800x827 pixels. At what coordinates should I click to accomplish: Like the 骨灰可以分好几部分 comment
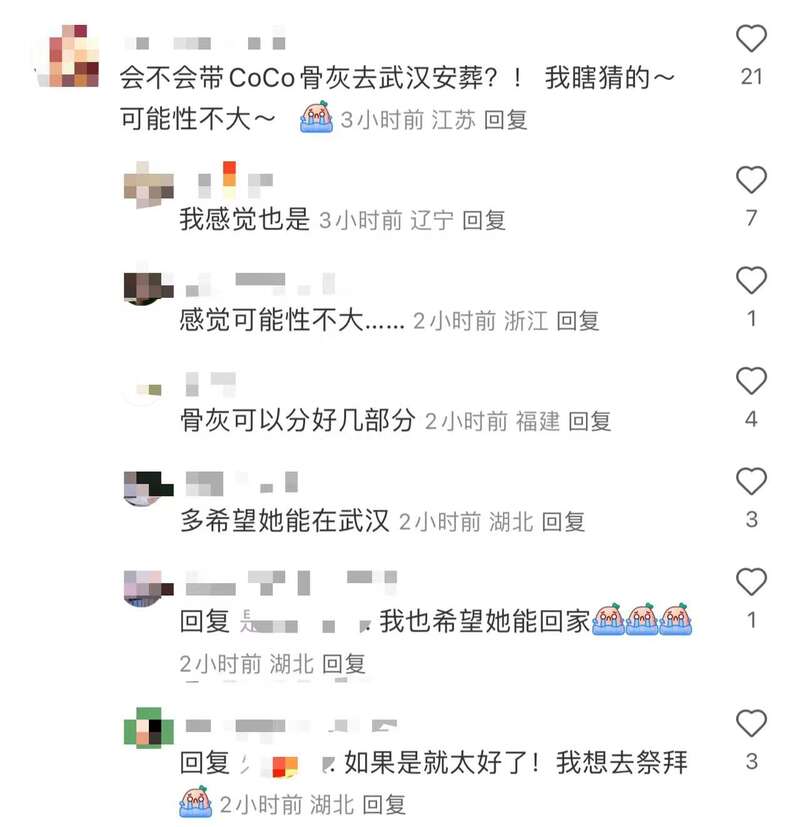point(750,381)
